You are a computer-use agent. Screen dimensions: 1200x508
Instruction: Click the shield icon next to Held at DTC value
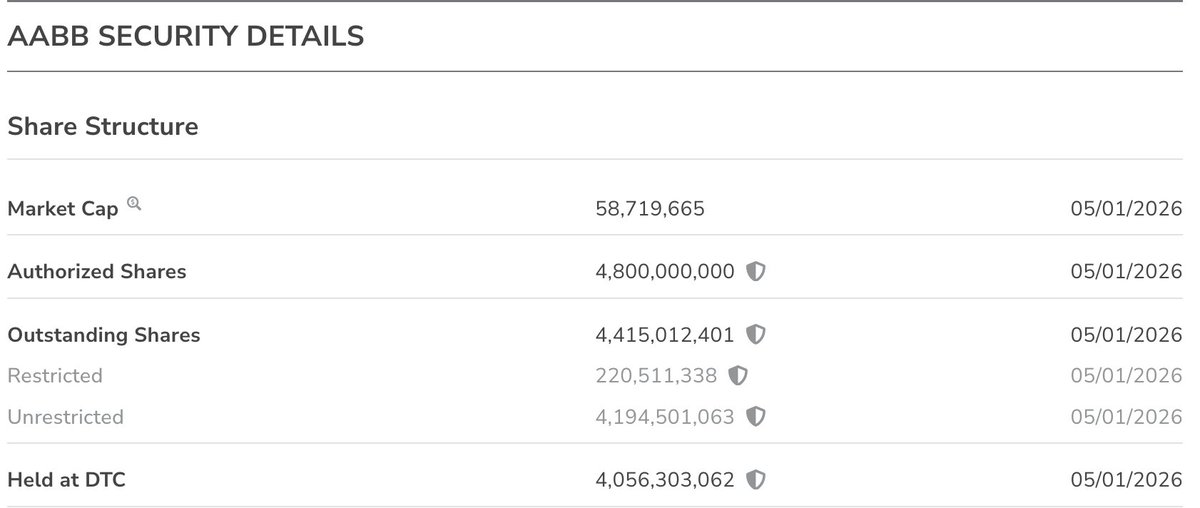[757, 480]
